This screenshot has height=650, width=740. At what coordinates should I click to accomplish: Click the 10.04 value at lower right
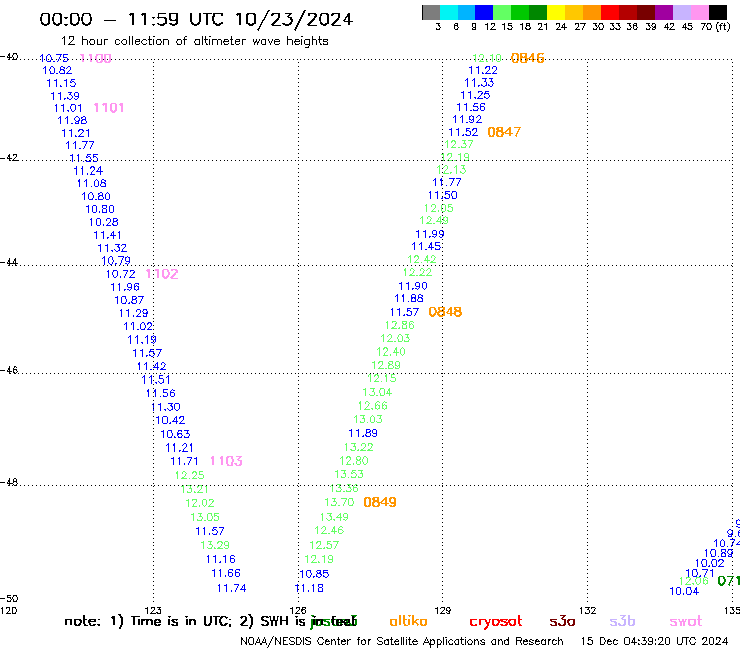point(684,591)
